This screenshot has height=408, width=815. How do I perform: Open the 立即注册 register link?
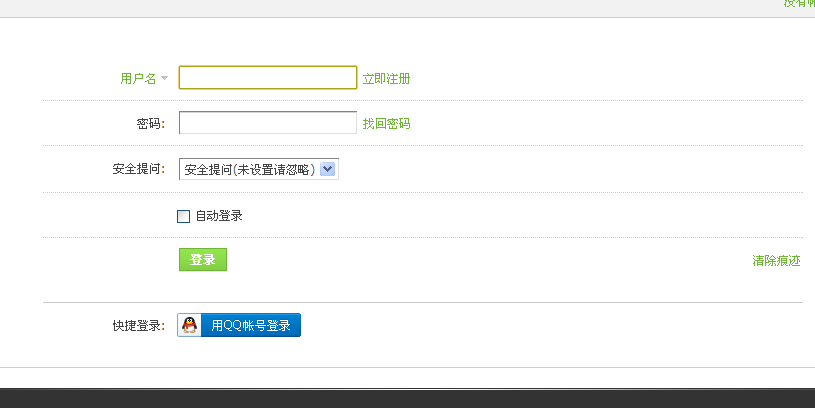point(386,78)
